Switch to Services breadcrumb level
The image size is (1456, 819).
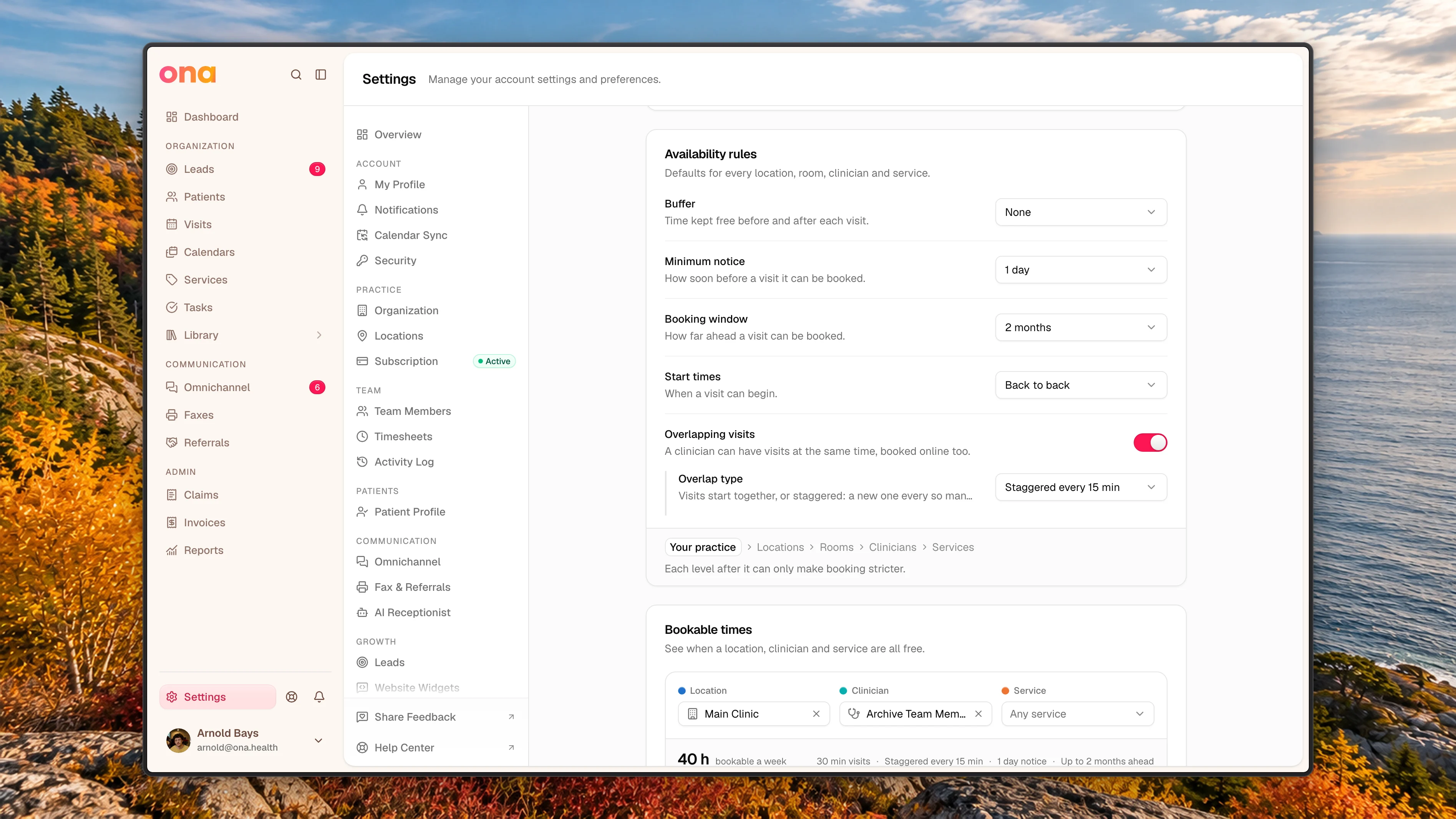(x=953, y=547)
